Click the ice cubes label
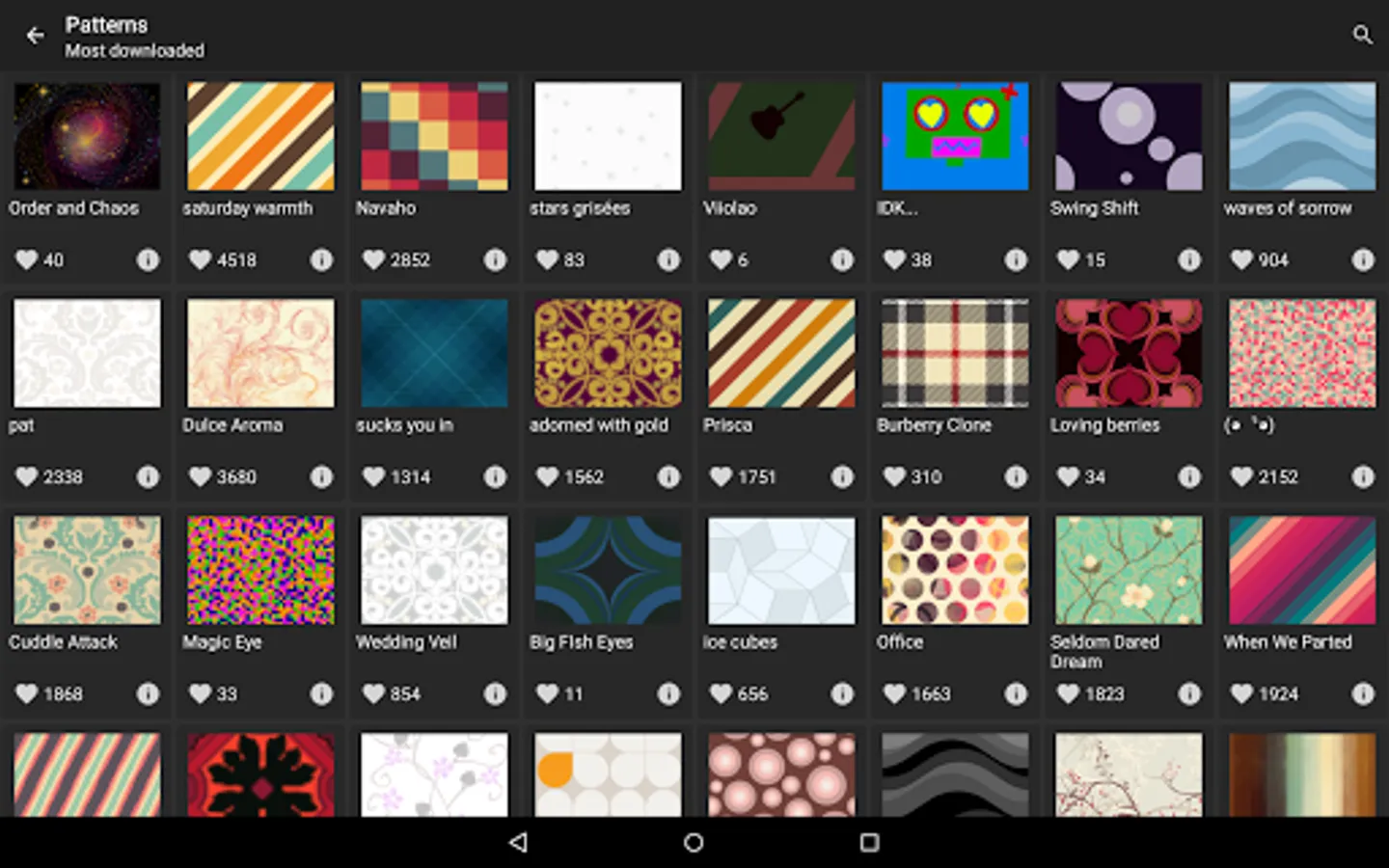This screenshot has width=1389, height=868. (740, 642)
